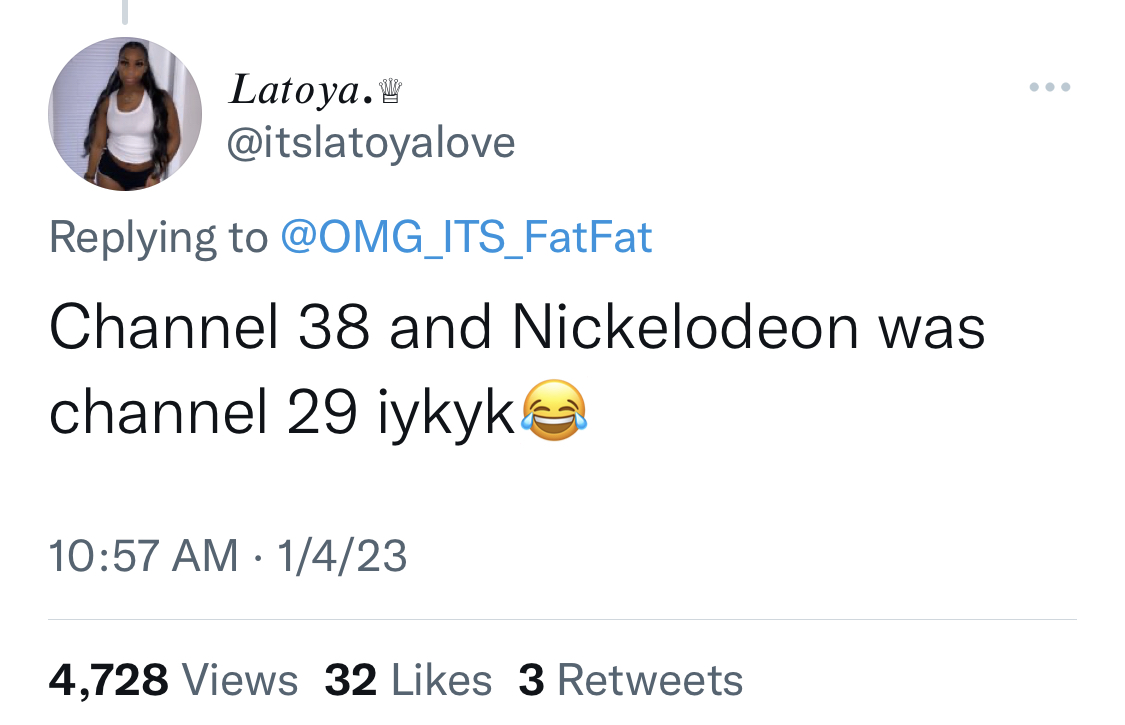1125x725 pixels.
Task: Select the tweet line 'Channel 38 and Nickelodeon was'
Action: coord(517,327)
